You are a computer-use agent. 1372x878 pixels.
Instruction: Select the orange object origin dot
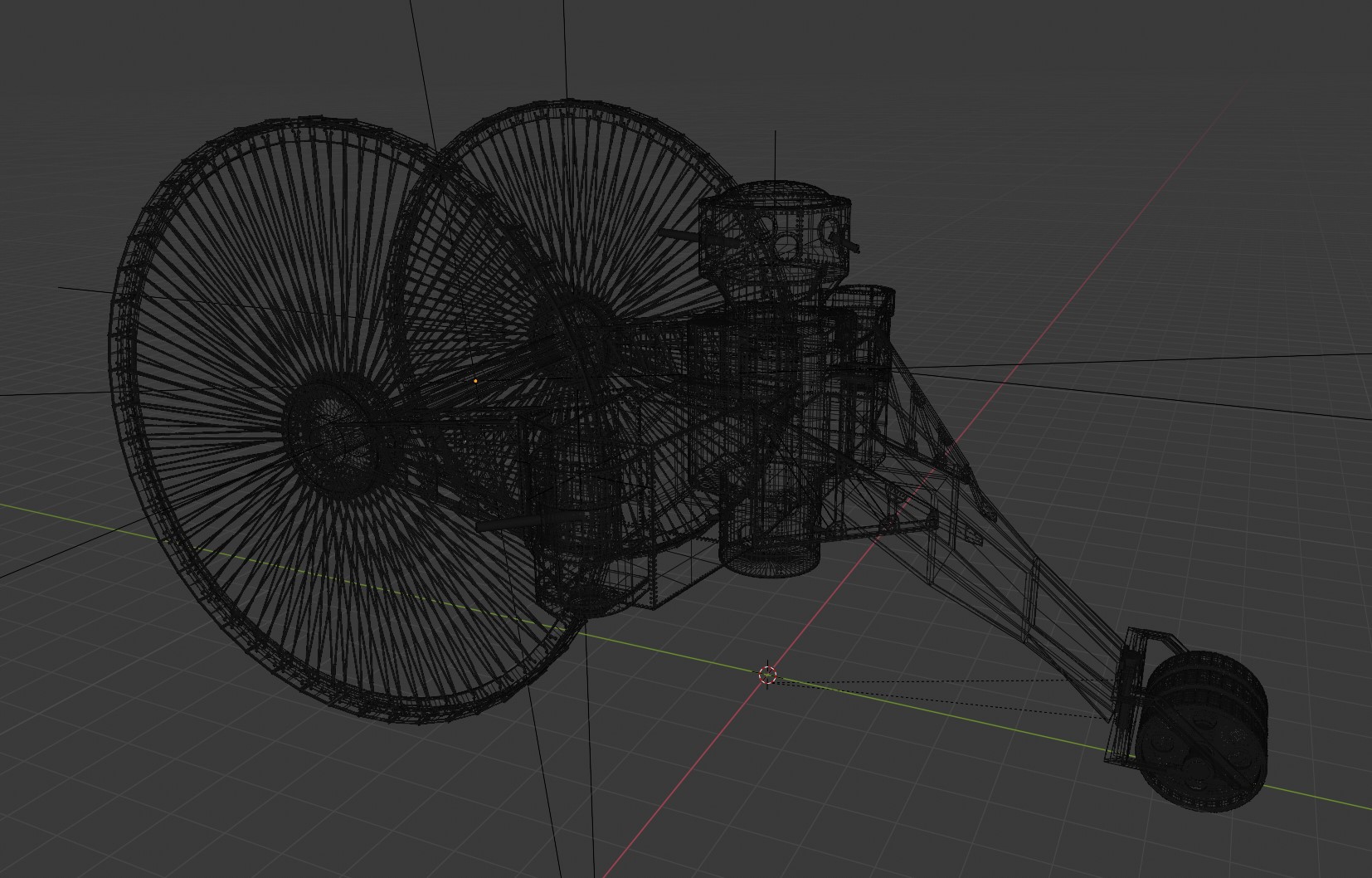click(x=475, y=382)
